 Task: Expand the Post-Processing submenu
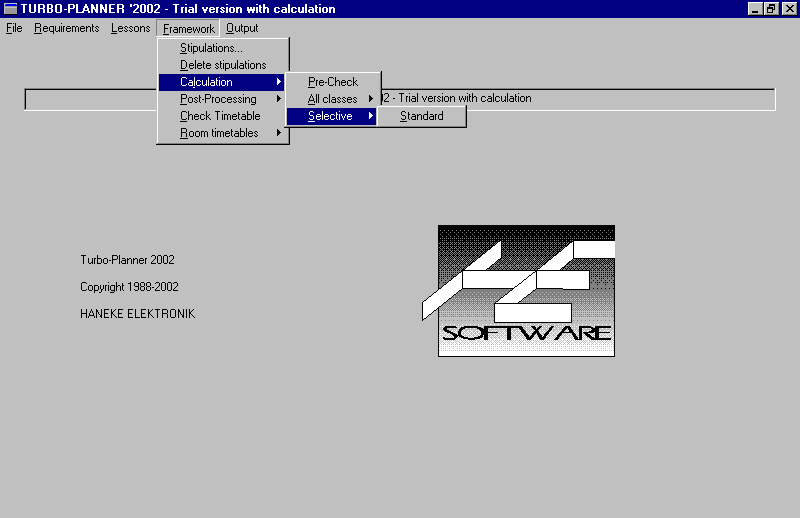point(222,99)
